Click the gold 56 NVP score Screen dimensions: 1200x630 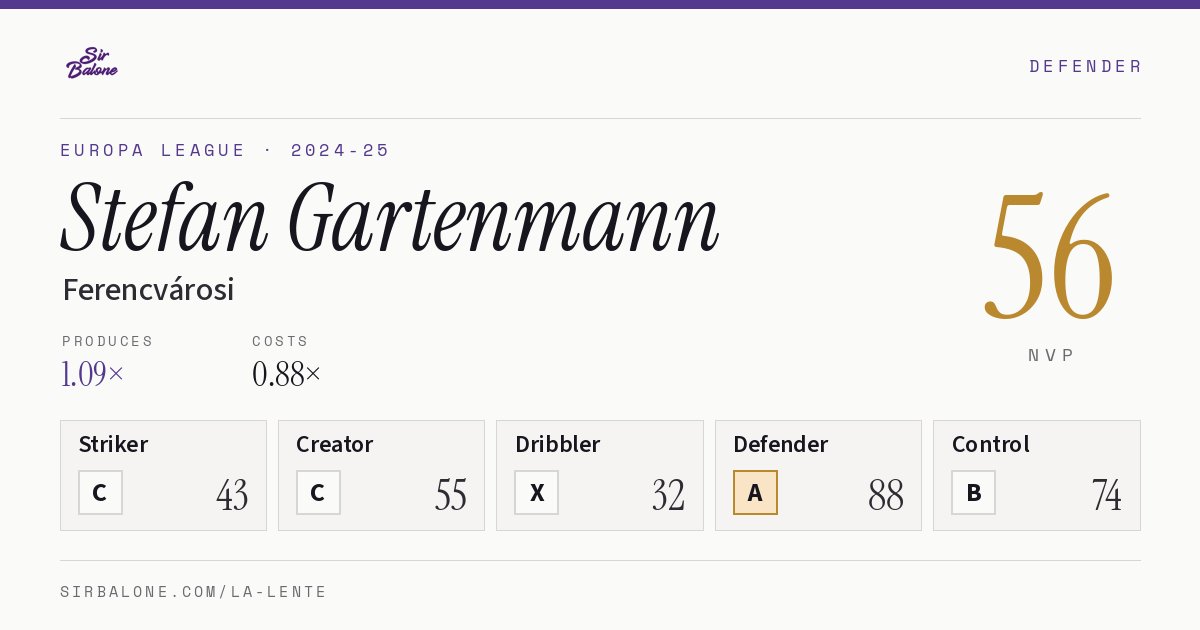pos(1049,256)
